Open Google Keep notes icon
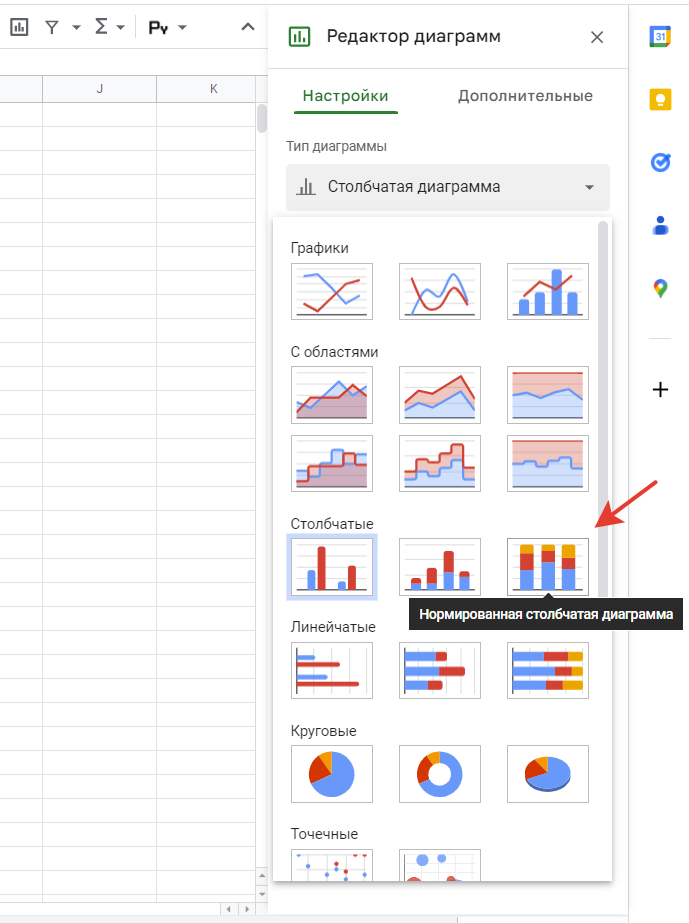 pyautogui.click(x=660, y=99)
